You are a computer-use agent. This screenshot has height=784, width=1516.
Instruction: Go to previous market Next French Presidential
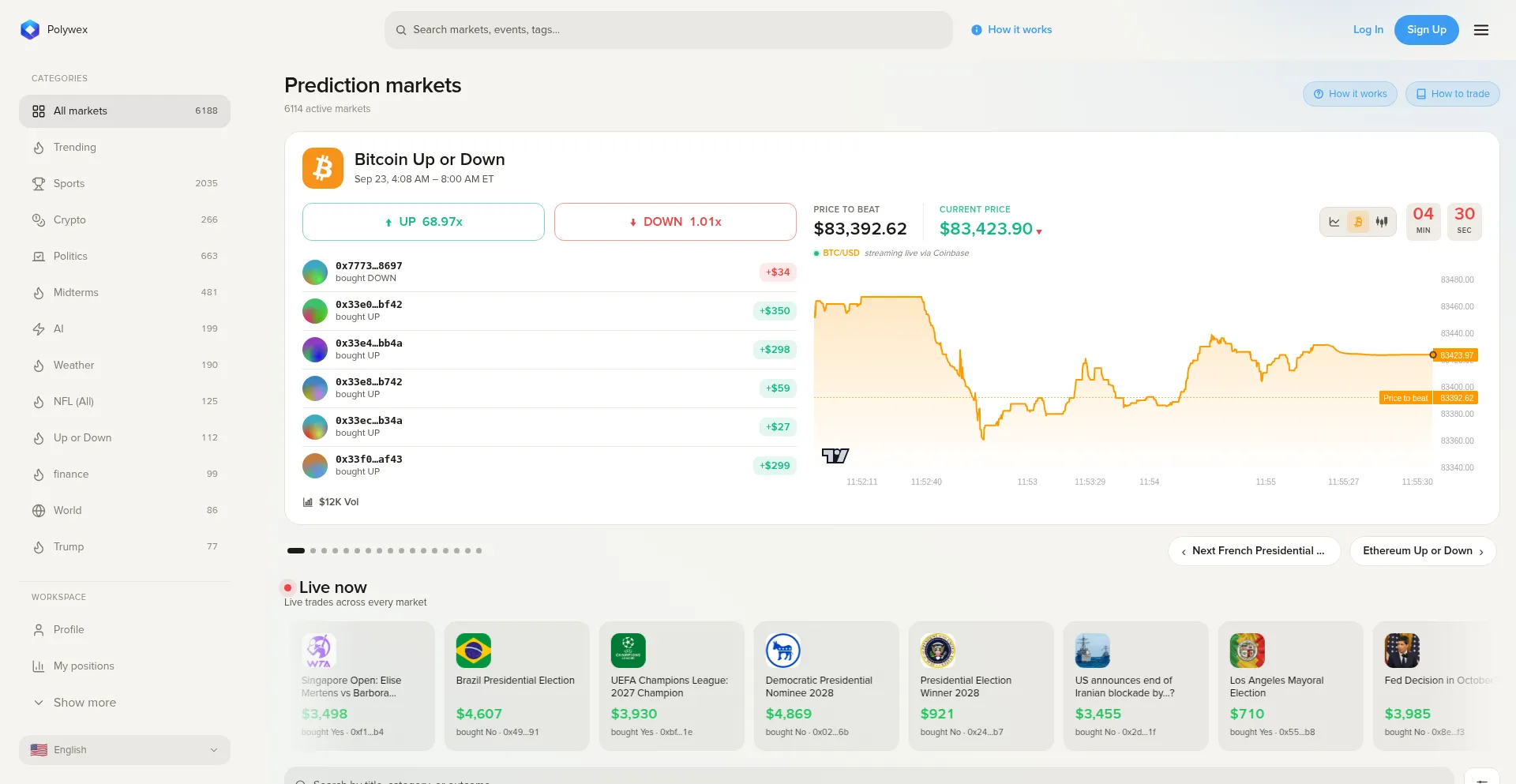(x=1254, y=551)
